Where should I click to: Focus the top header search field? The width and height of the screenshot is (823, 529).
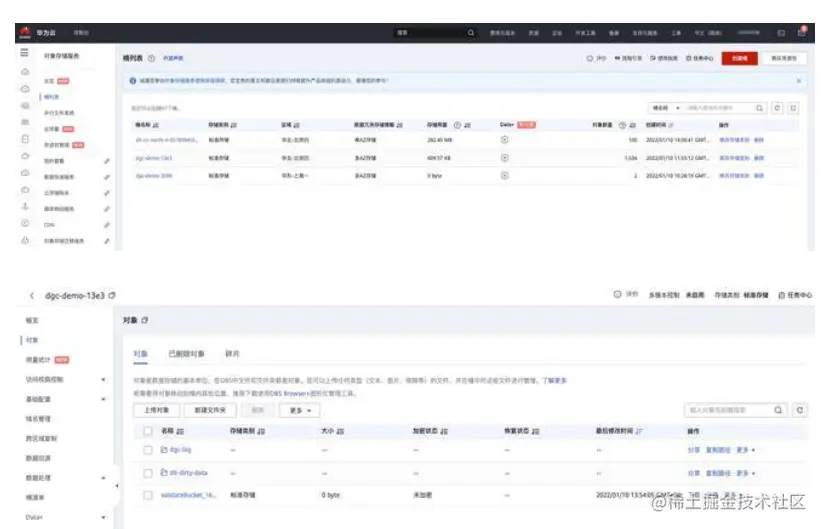click(x=430, y=33)
